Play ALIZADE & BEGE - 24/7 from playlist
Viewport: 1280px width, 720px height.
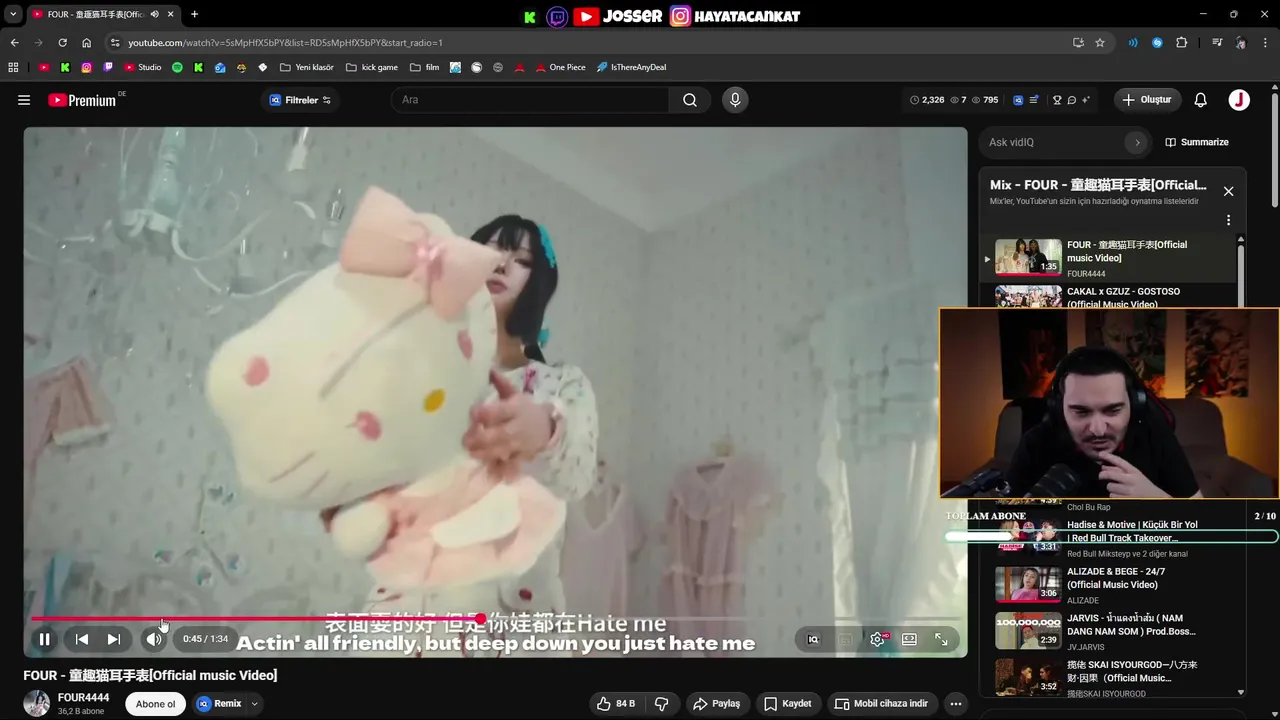1110,585
